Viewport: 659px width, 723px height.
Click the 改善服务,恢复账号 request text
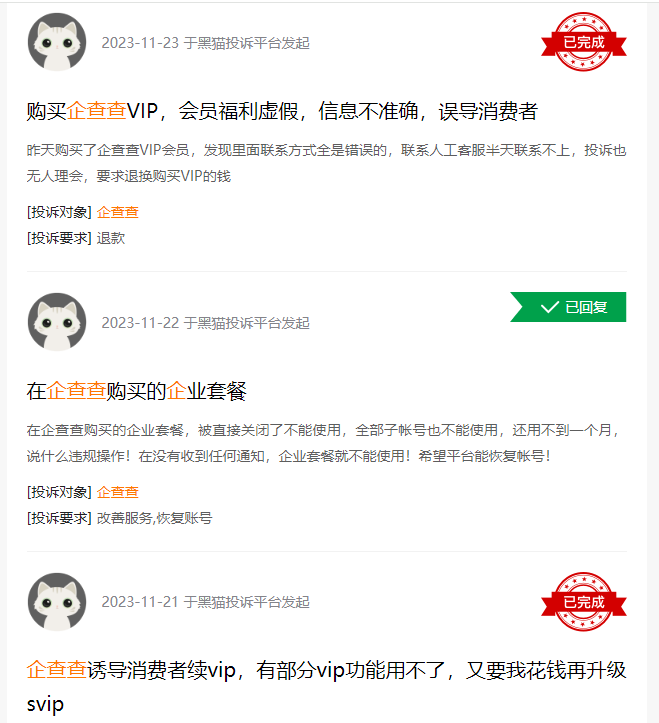point(154,518)
